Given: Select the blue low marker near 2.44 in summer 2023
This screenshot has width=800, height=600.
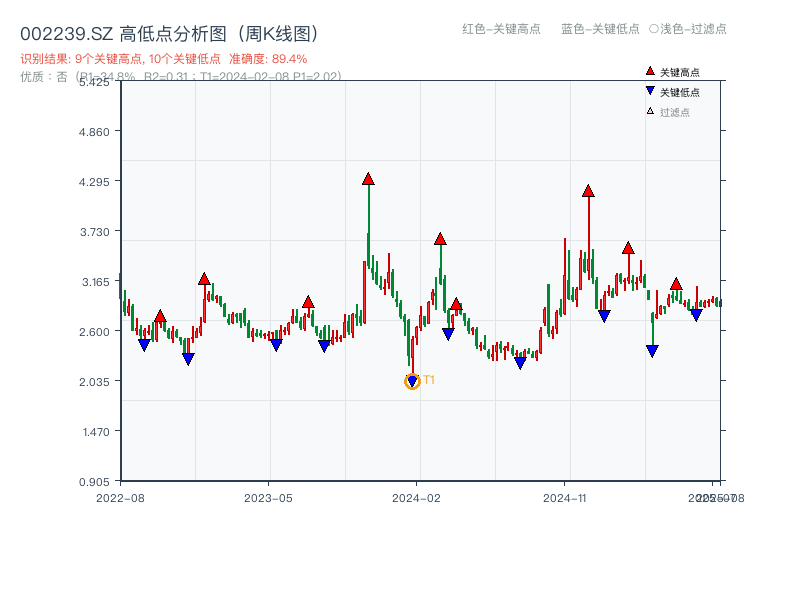Looking at the screenshot, I should click(x=324, y=346).
